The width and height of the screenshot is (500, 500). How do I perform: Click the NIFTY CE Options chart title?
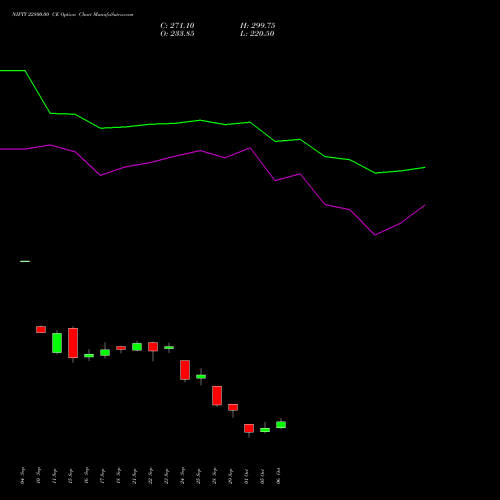(x=73, y=15)
